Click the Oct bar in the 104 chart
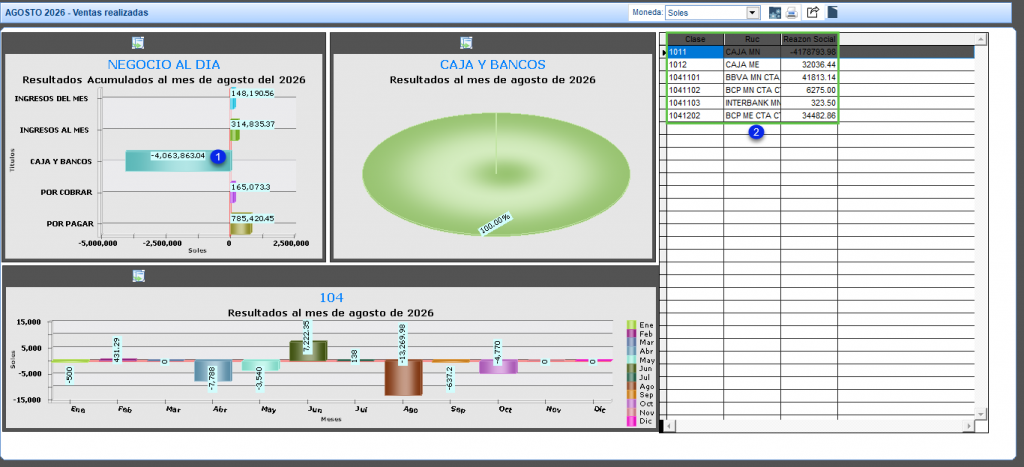 pyautogui.click(x=498, y=366)
